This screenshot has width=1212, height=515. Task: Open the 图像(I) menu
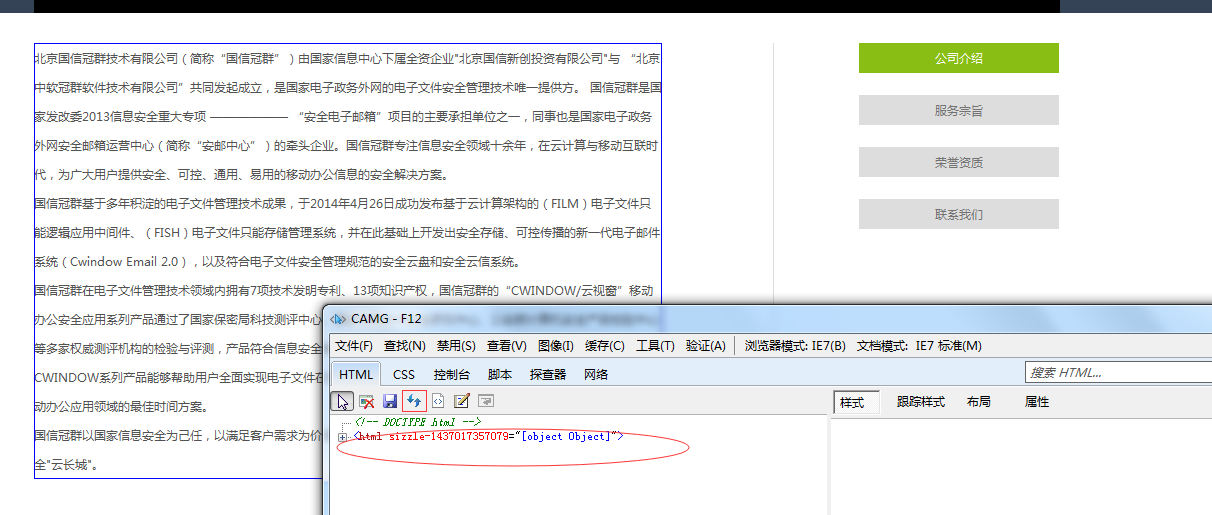coord(556,346)
